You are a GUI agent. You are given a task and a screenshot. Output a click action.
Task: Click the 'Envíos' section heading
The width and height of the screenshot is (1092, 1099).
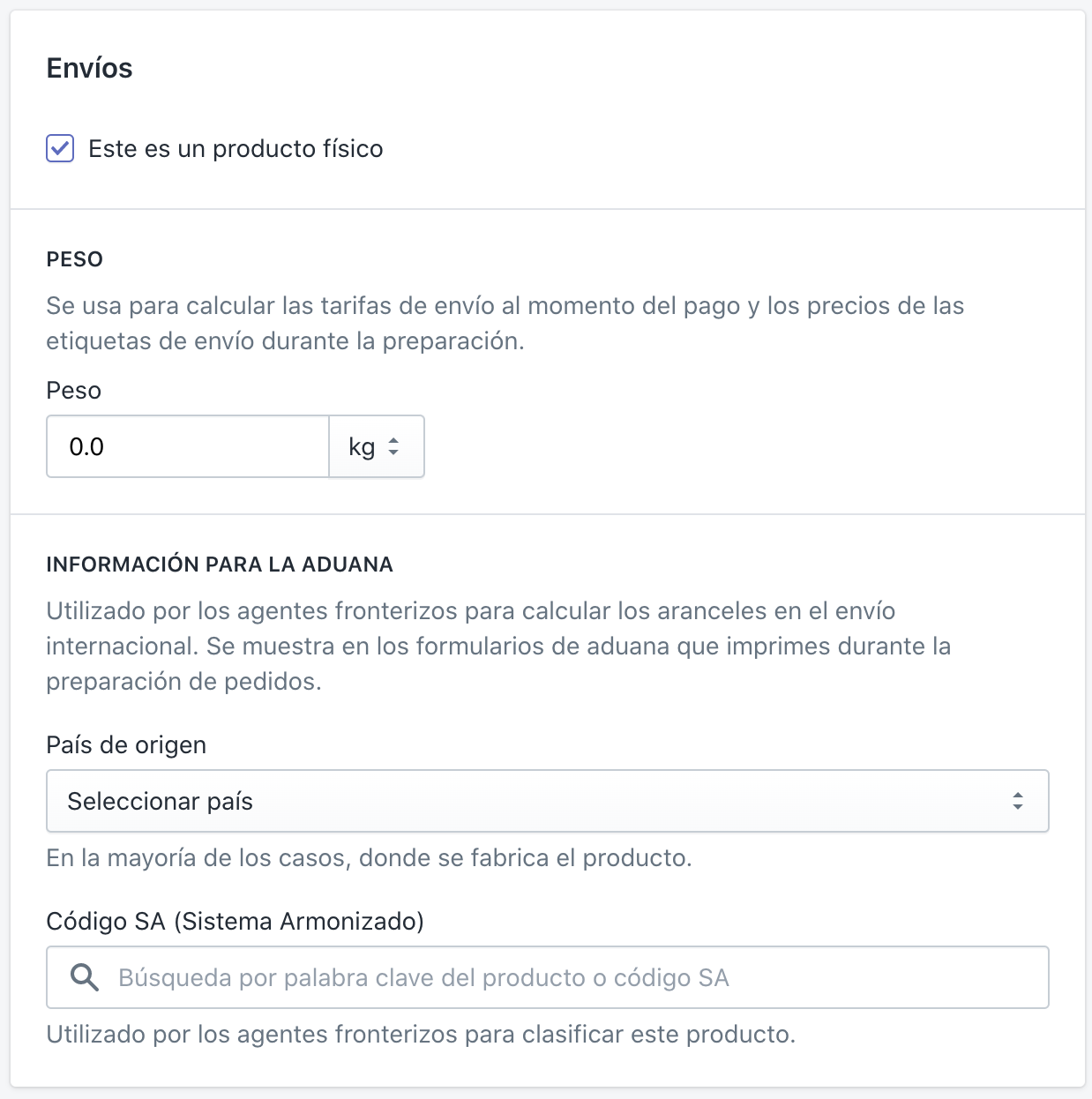(89, 68)
